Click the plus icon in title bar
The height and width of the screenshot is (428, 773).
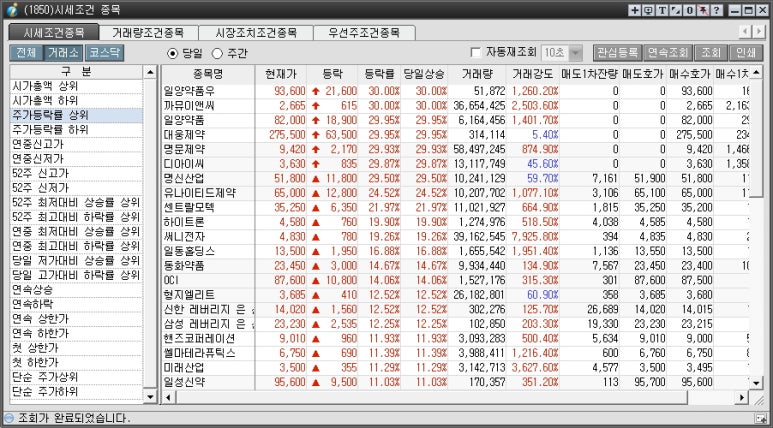[x=634, y=10]
